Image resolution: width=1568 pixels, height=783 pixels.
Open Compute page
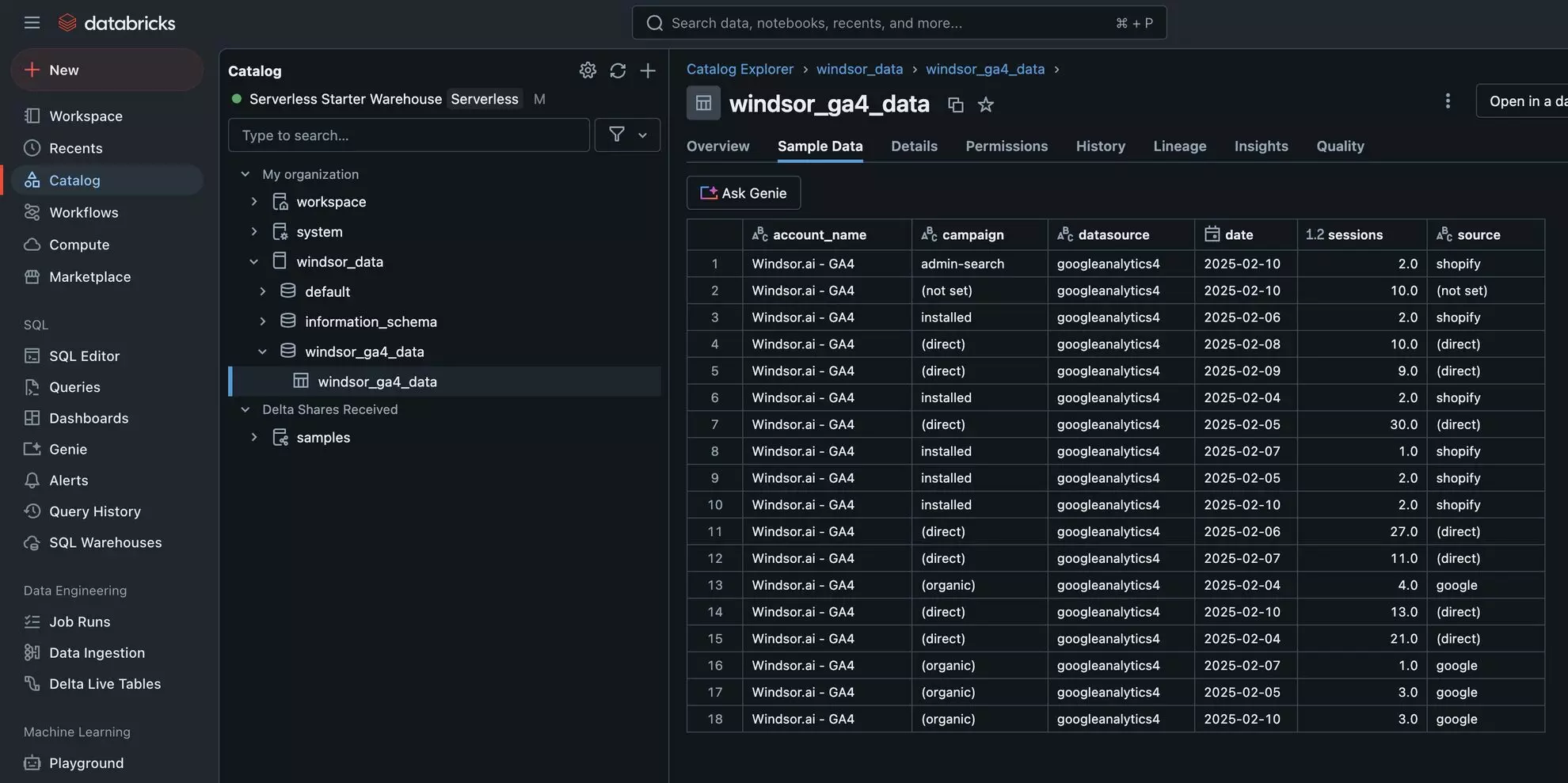[x=107, y=245]
